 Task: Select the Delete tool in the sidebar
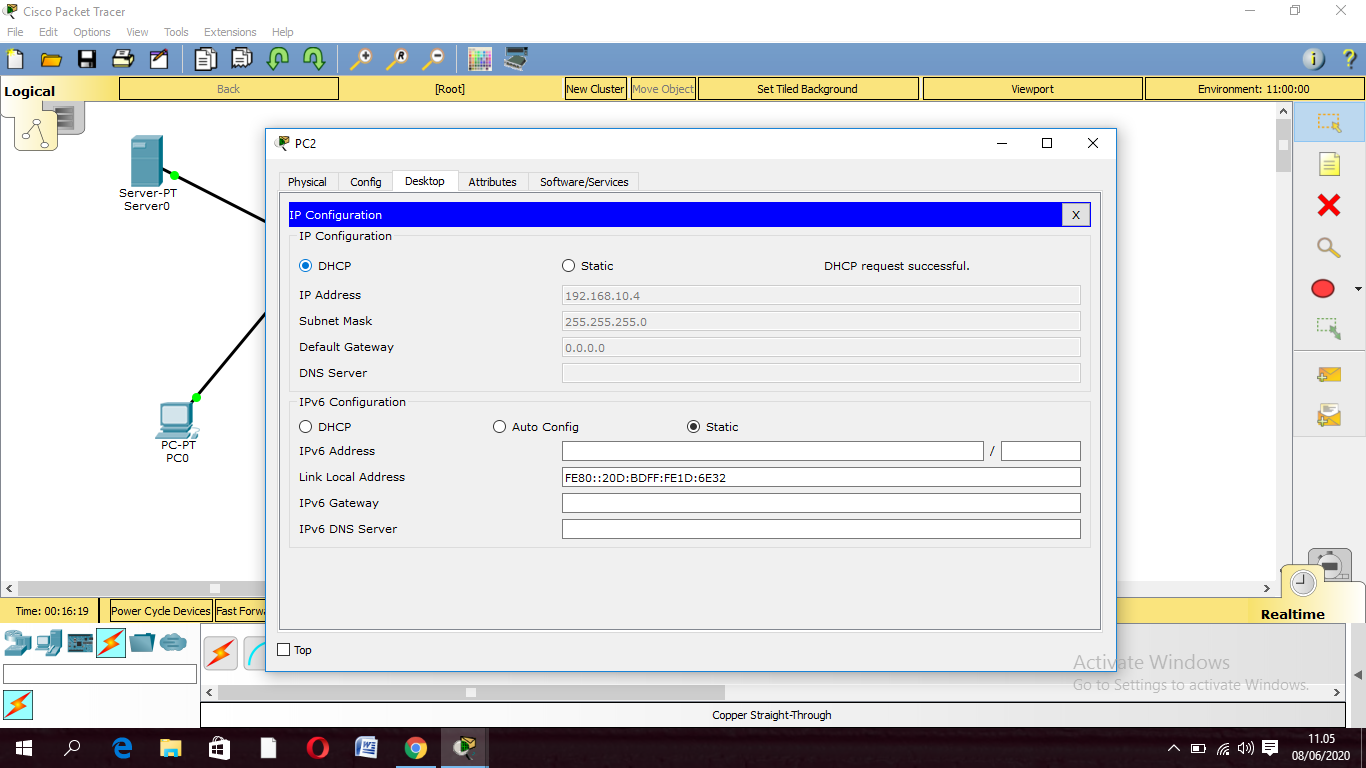tap(1327, 205)
